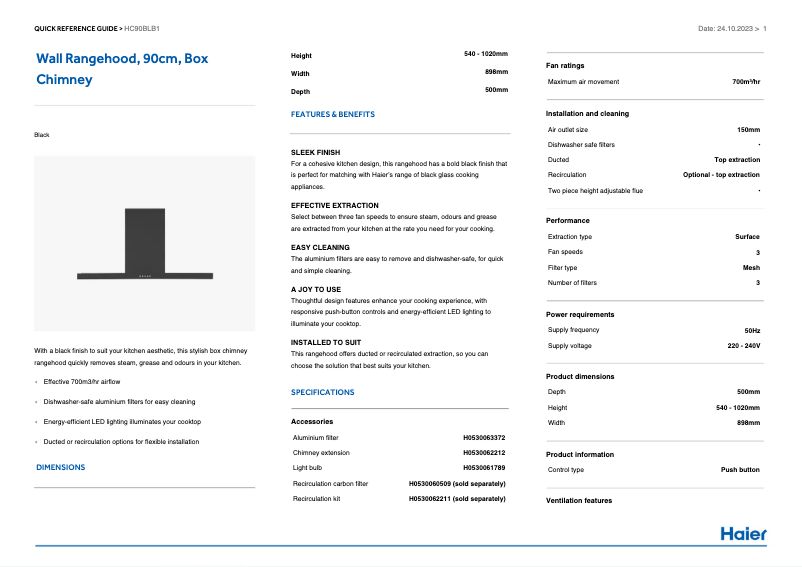The width and height of the screenshot is (802, 567).
Task: Select the aluminium filter part number H0530063372
Action: pos(484,438)
